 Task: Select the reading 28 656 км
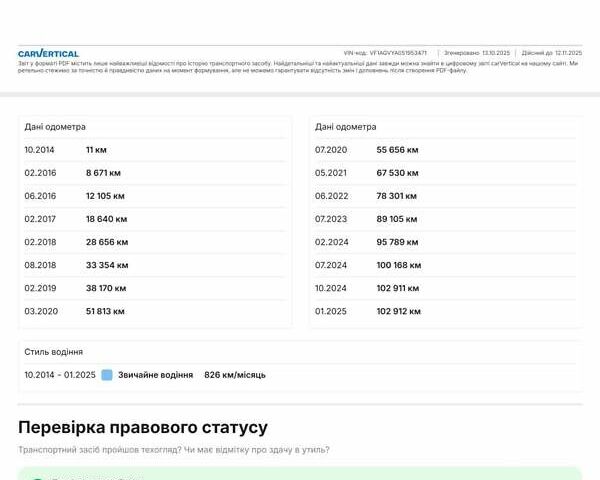[x=107, y=242]
